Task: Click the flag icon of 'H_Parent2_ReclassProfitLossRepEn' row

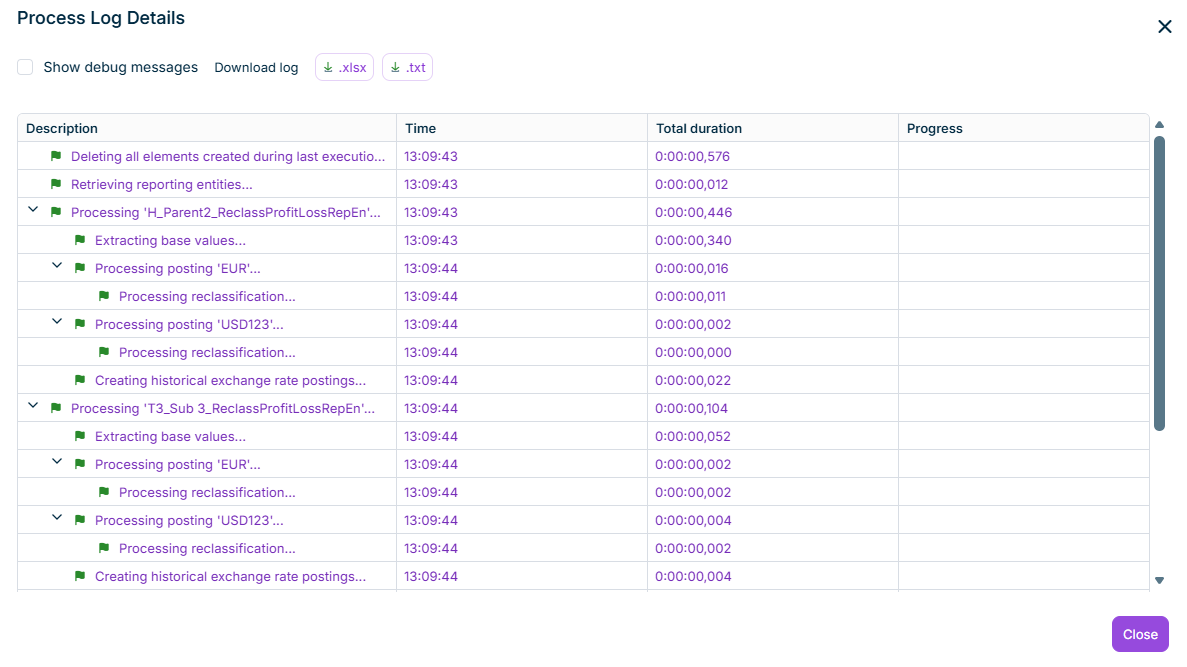Action: tap(56, 212)
